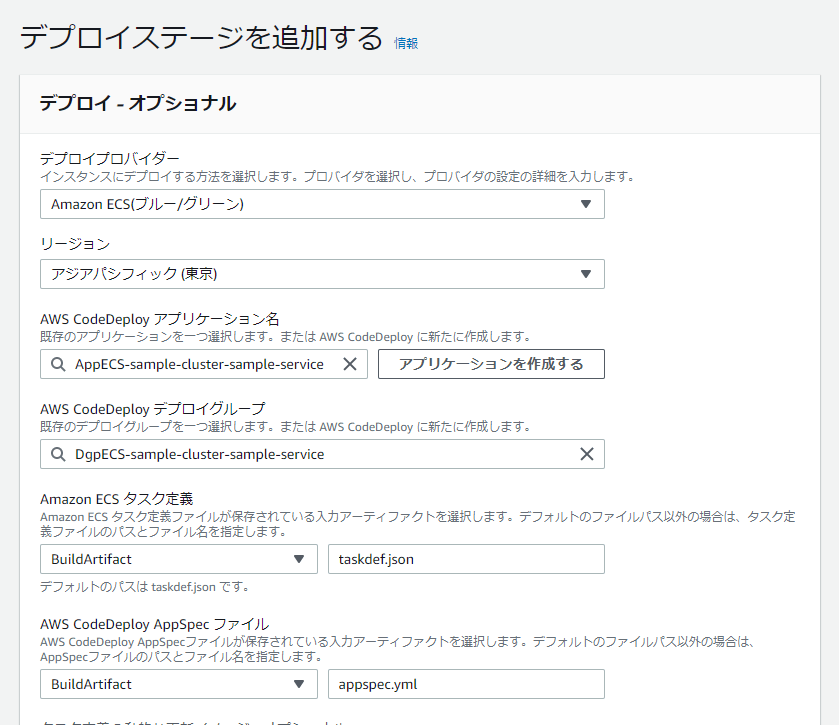Click the search icon in deploy group field
This screenshot has height=725, width=839.
pos(58,454)
